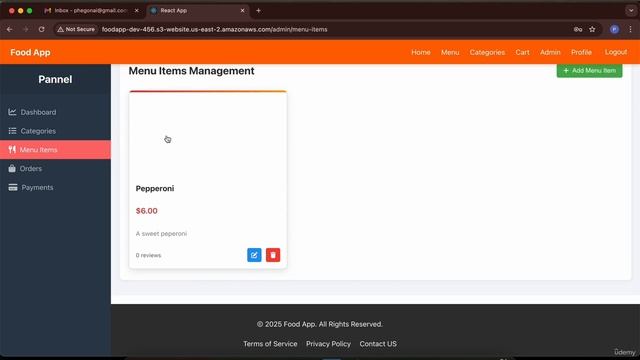Click the Orders bag icon in sidebar
This screenshot has height=360, width=640.
click(12, 168)
